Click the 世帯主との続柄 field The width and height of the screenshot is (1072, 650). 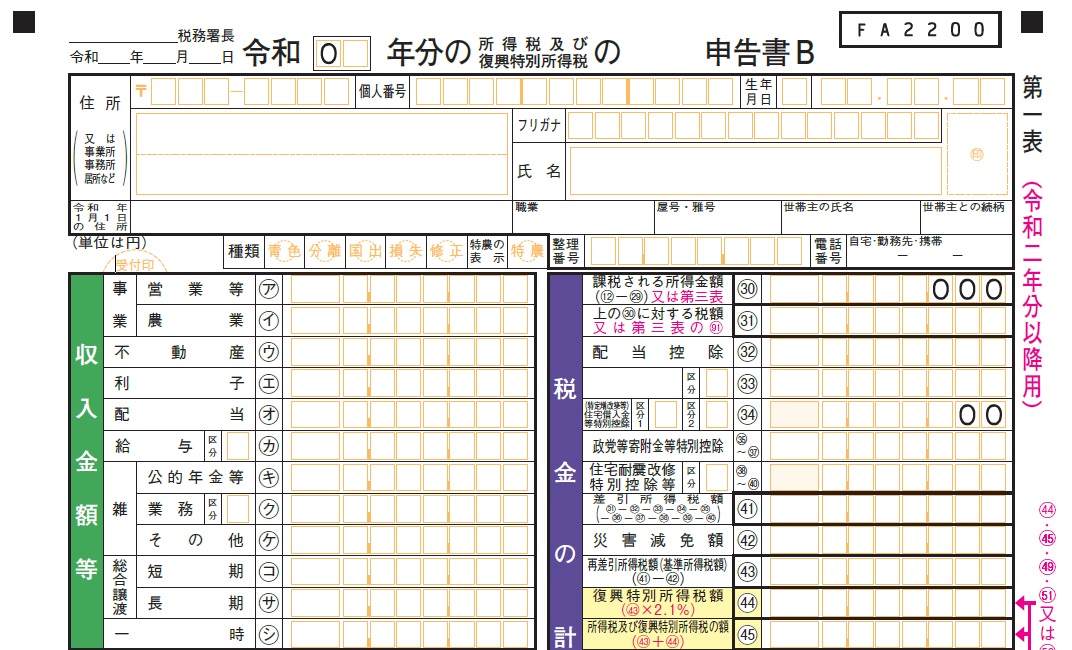pyautogui.click(x=966, y=217)
